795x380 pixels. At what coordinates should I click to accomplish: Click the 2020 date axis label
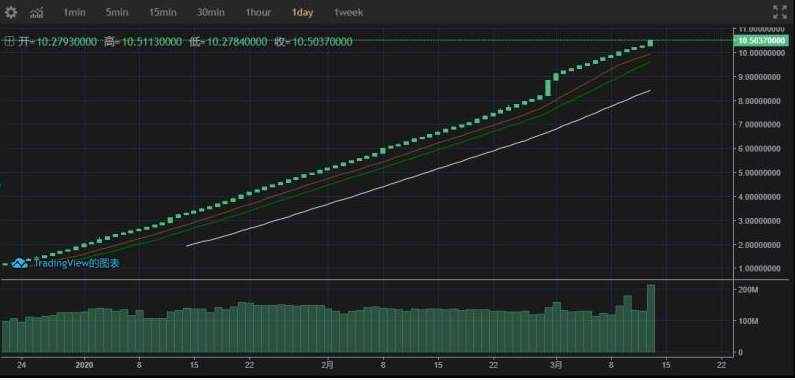tap(84, 364)
